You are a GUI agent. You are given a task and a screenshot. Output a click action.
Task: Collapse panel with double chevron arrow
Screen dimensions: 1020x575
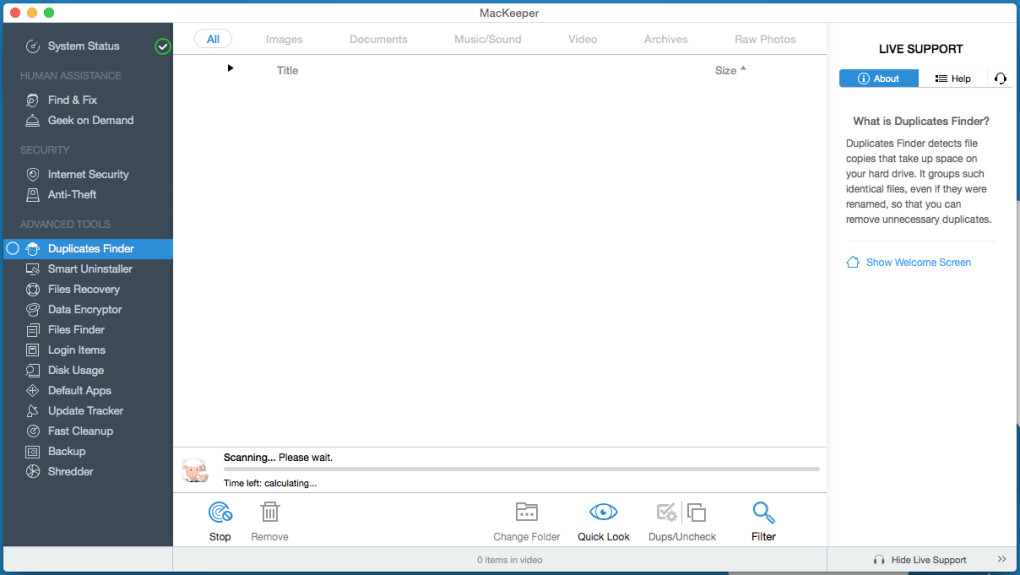click(1002, 559)
